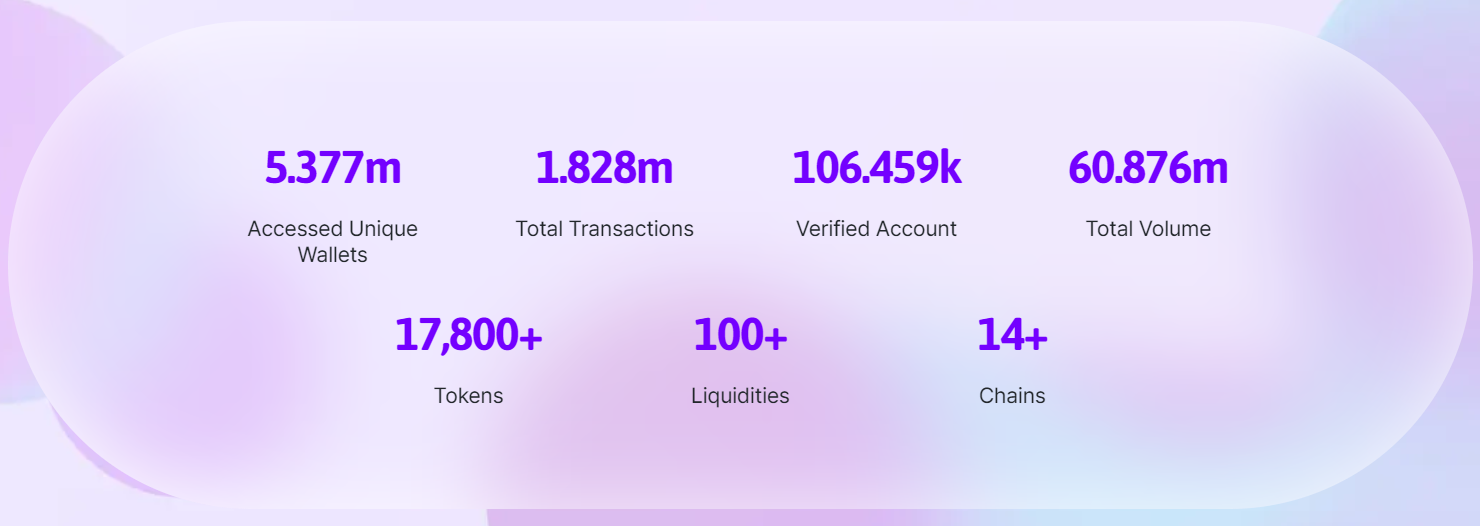This screenshot has height=526, width=1480.
Task: Open the Total Transactions label
Action: [x=604, y=229]
